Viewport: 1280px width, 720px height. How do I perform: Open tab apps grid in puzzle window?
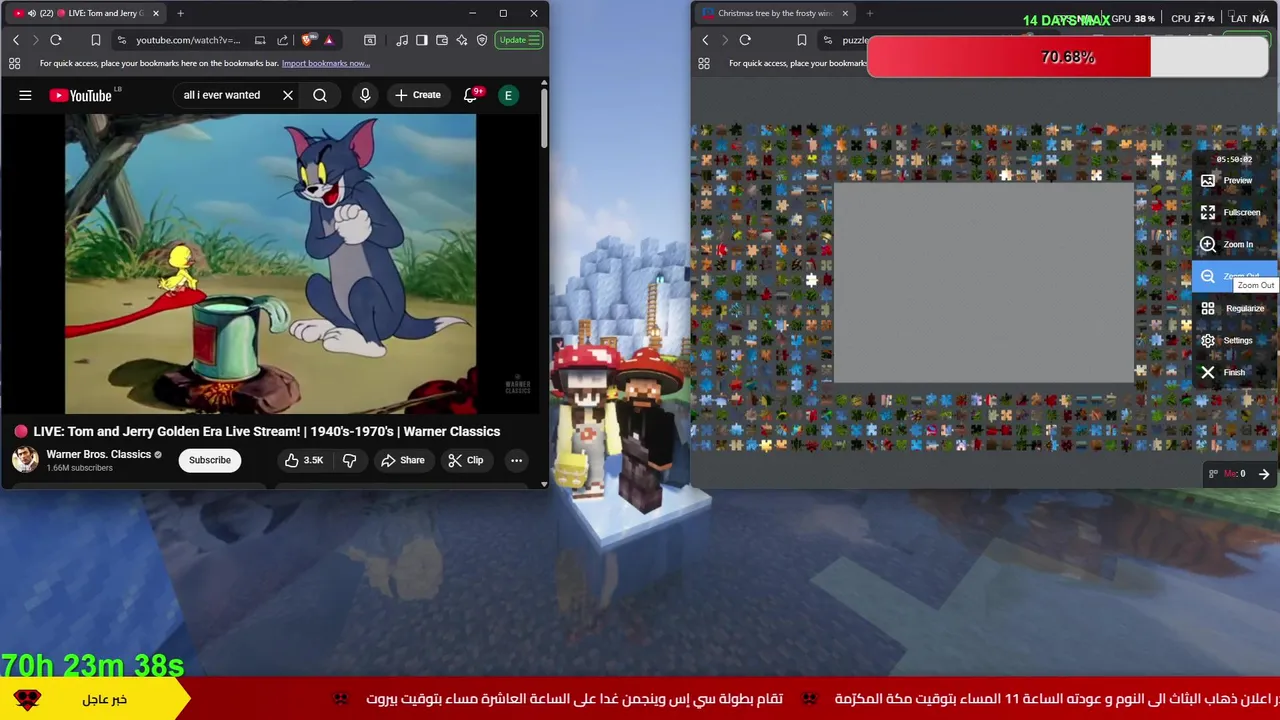704,63
